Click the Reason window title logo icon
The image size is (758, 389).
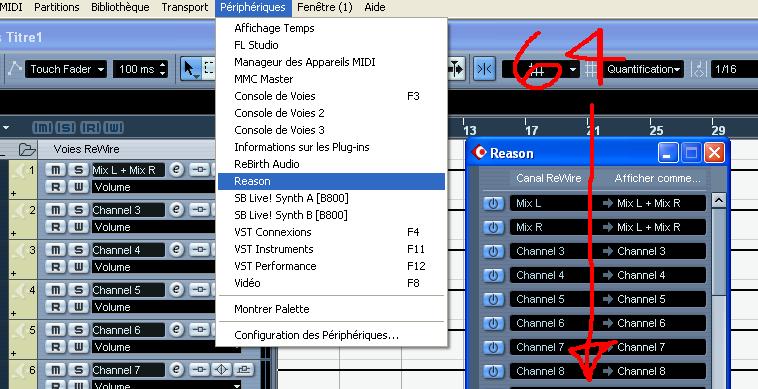[479, 153]
